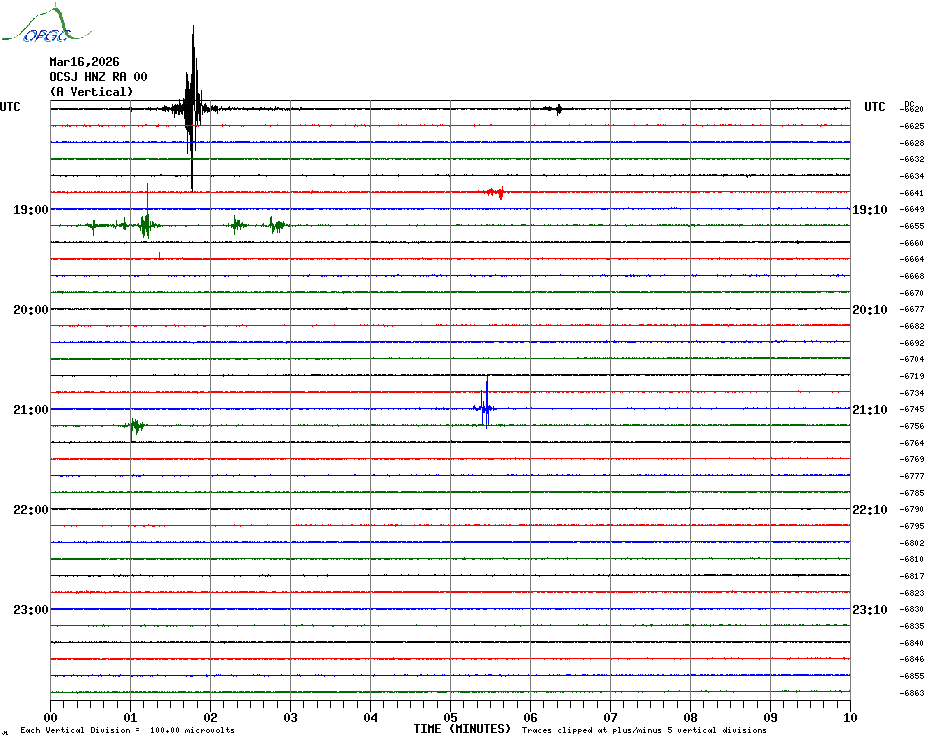Screen dimensions: 930x744
Task: Click the Mar16,2026 date label
Action: (84, 62)
